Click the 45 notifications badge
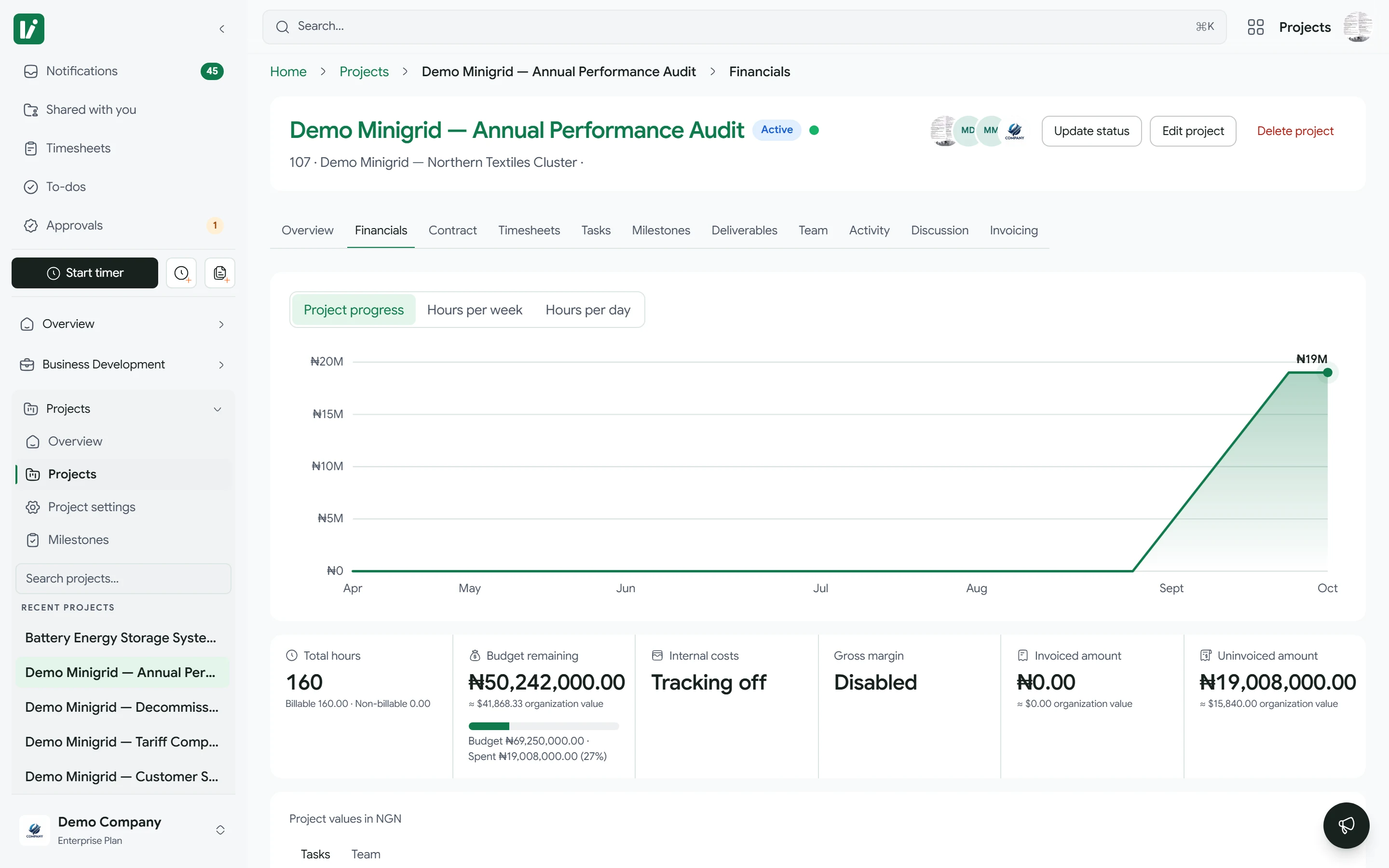Viewport: 1389px width, 868px height. 212,71
